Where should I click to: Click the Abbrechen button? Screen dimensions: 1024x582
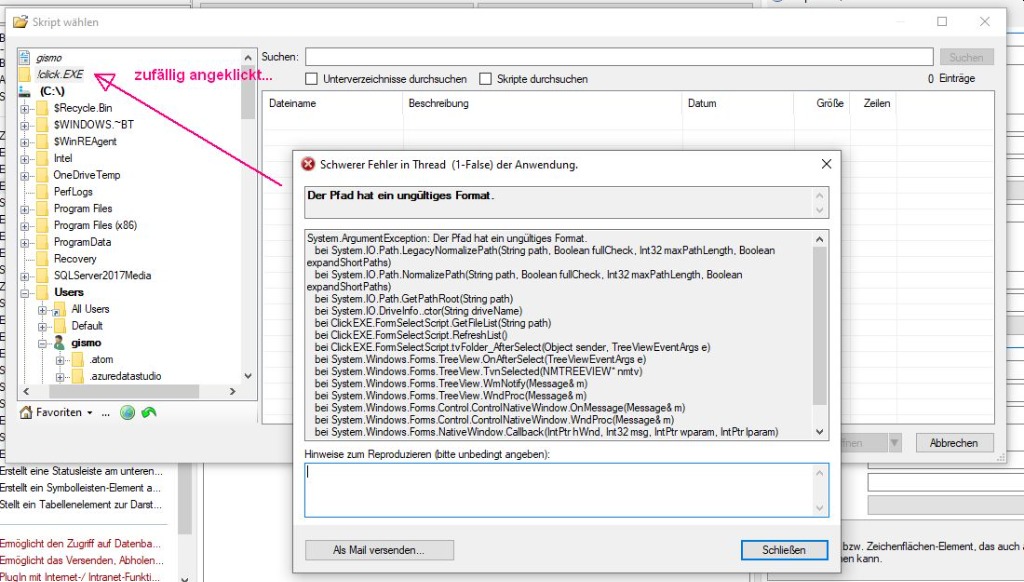tap(953, 442)
